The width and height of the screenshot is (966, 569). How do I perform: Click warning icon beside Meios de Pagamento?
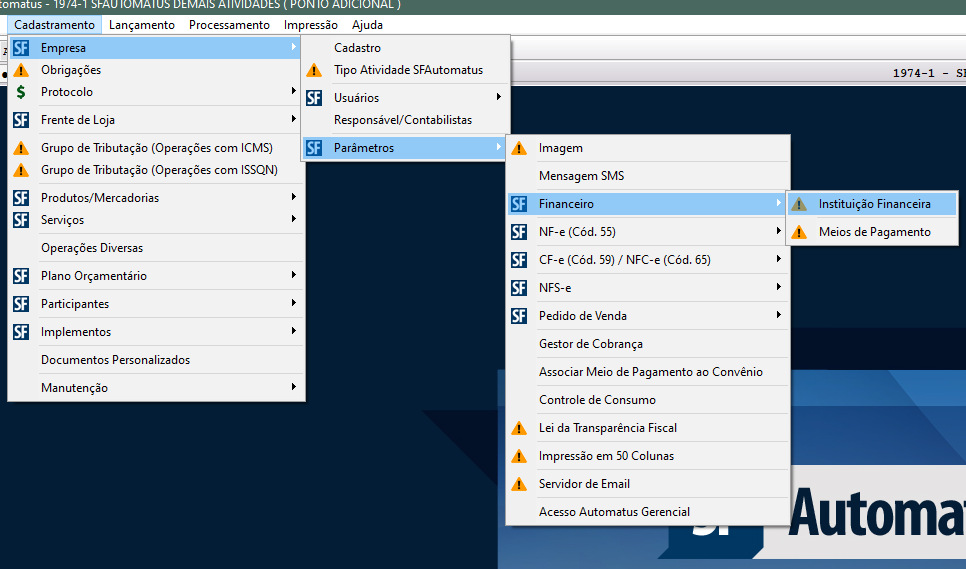(799, 232)
